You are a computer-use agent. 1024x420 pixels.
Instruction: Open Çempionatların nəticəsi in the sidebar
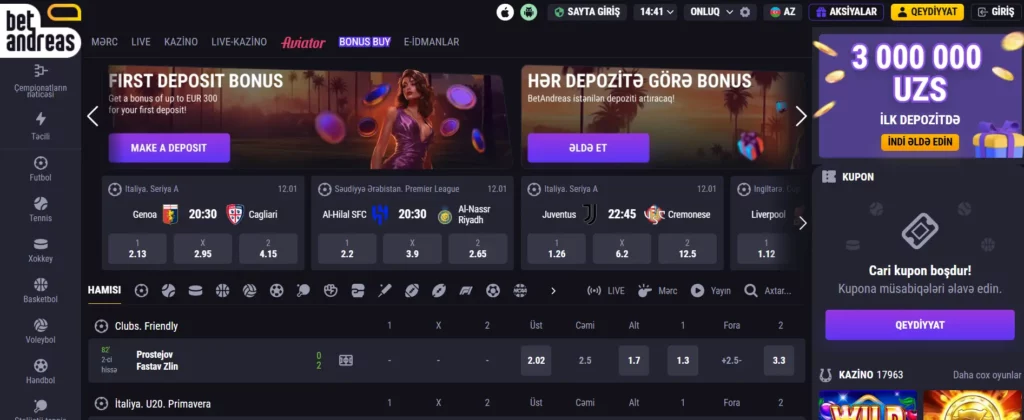(40, 81)
